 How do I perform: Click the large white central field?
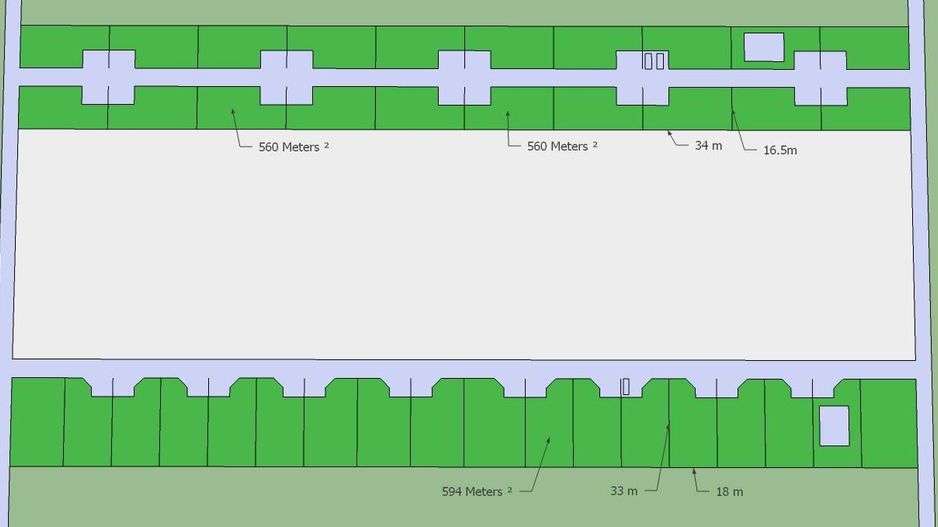(464, 245)
